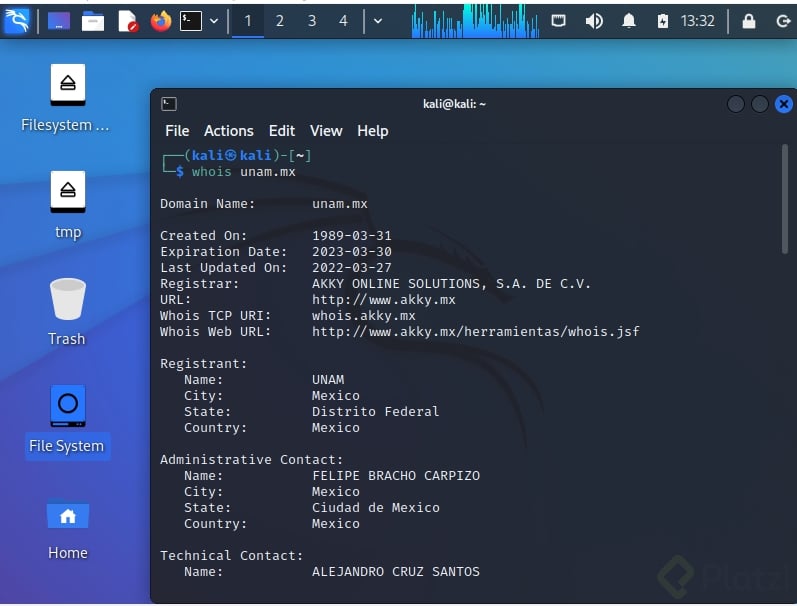Click whois.akky.mx TCP URI text

click(363, 316)
